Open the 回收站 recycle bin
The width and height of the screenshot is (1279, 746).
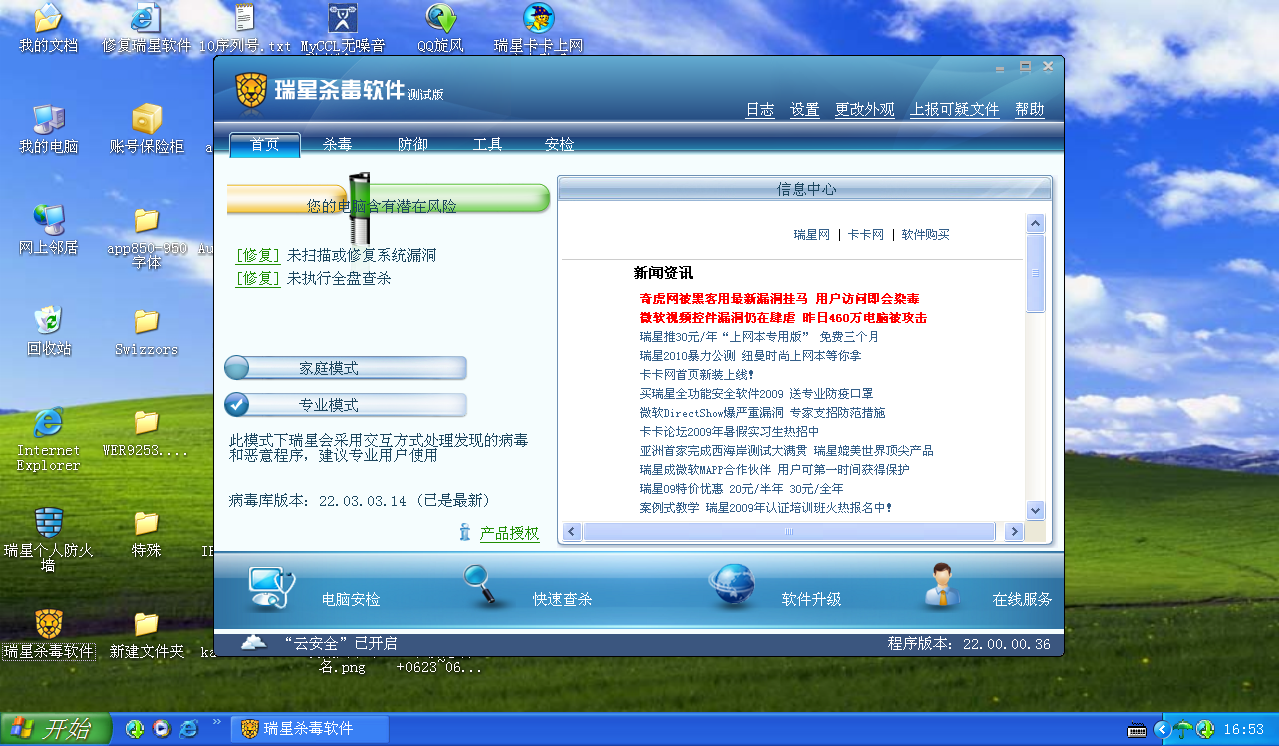pos(48,320)
